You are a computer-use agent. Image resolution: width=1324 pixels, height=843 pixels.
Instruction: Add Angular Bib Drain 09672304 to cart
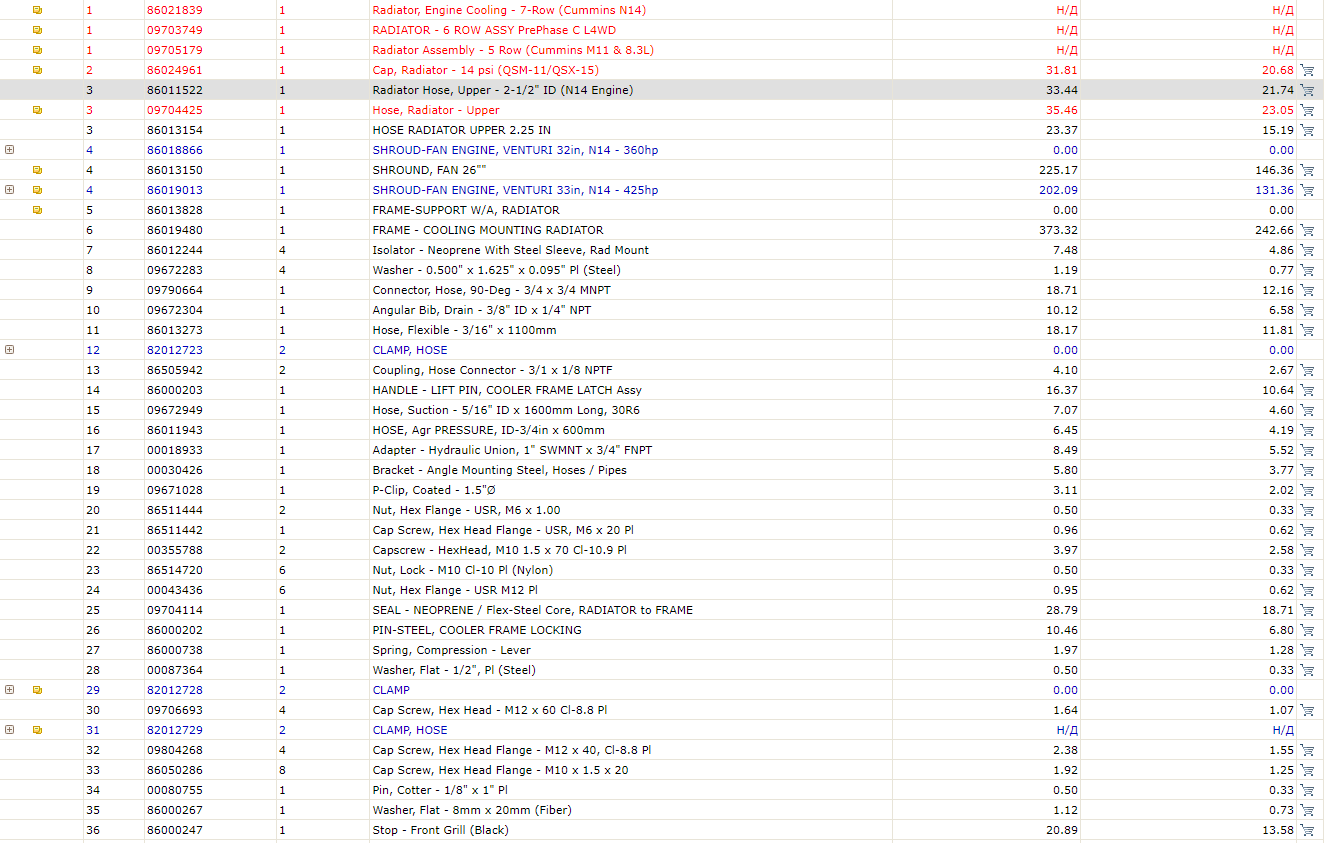point(1307,310)
